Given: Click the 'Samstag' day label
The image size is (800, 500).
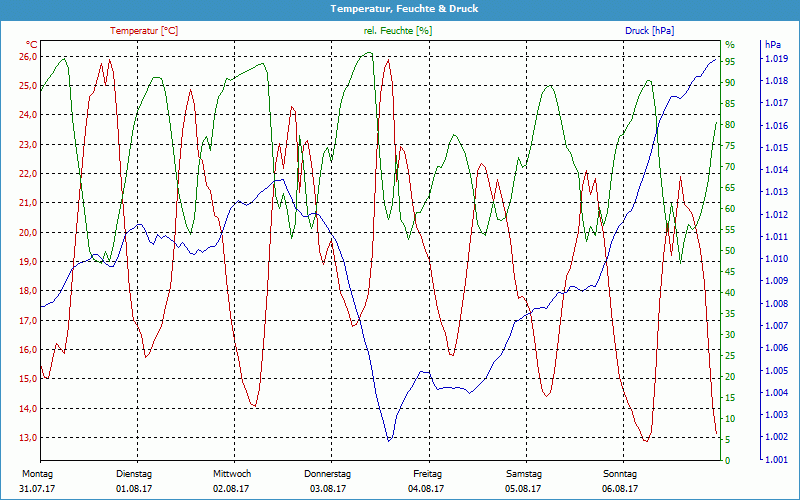Looking at the screenshot, I should (x=523, y=474).
